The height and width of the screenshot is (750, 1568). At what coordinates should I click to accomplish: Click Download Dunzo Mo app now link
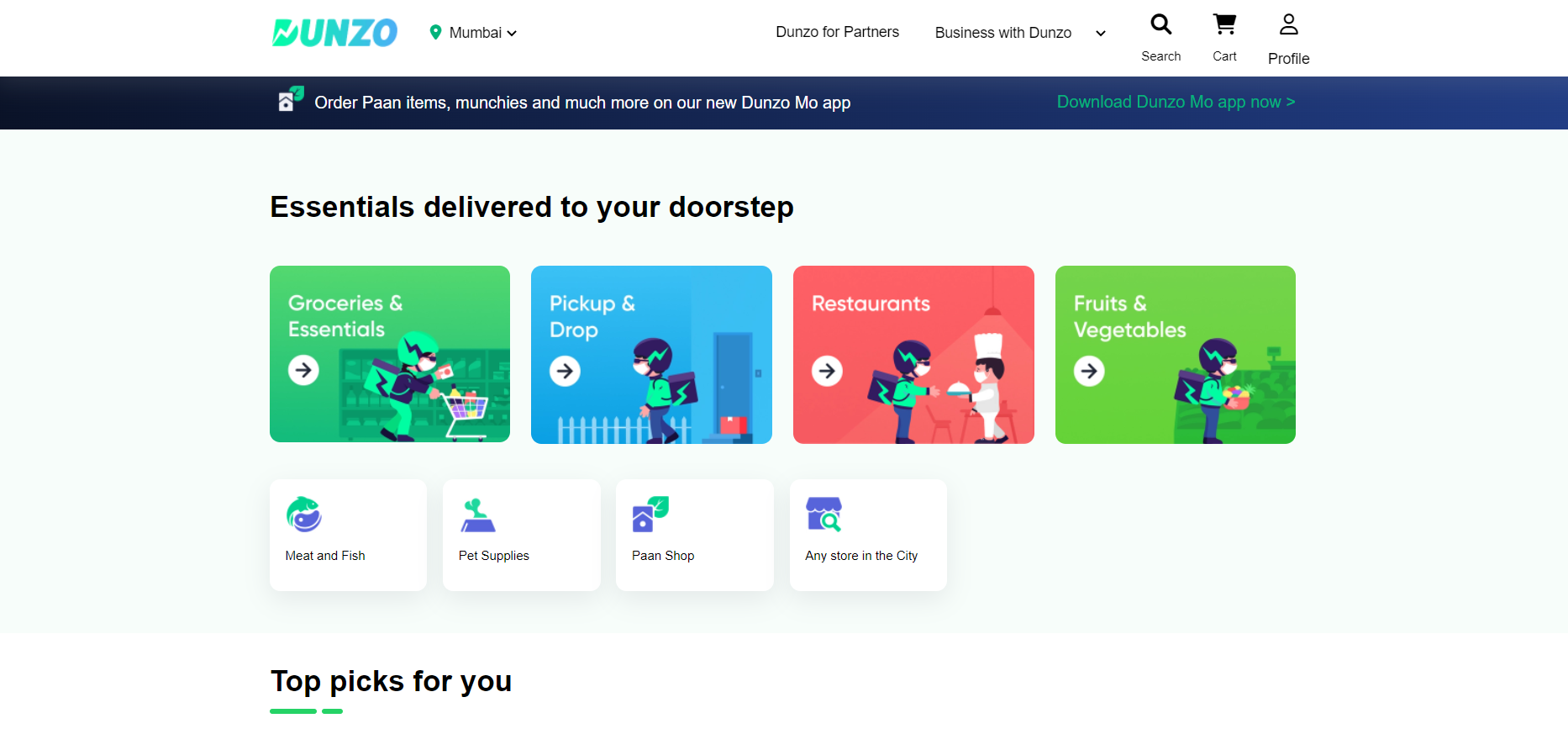1176,102
